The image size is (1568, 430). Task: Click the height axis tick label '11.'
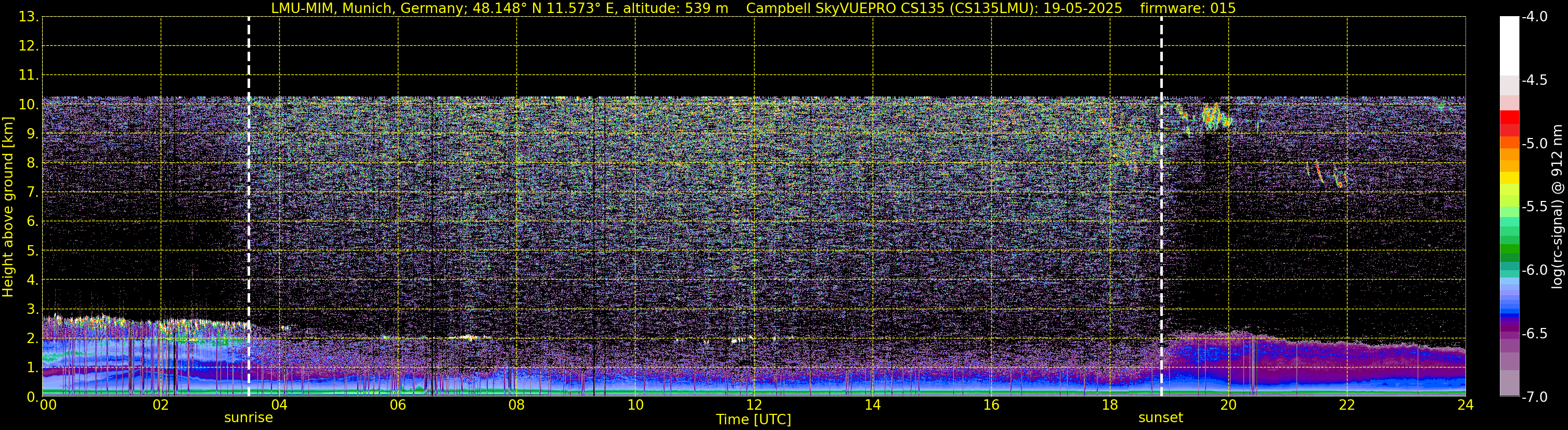[29, 75]
